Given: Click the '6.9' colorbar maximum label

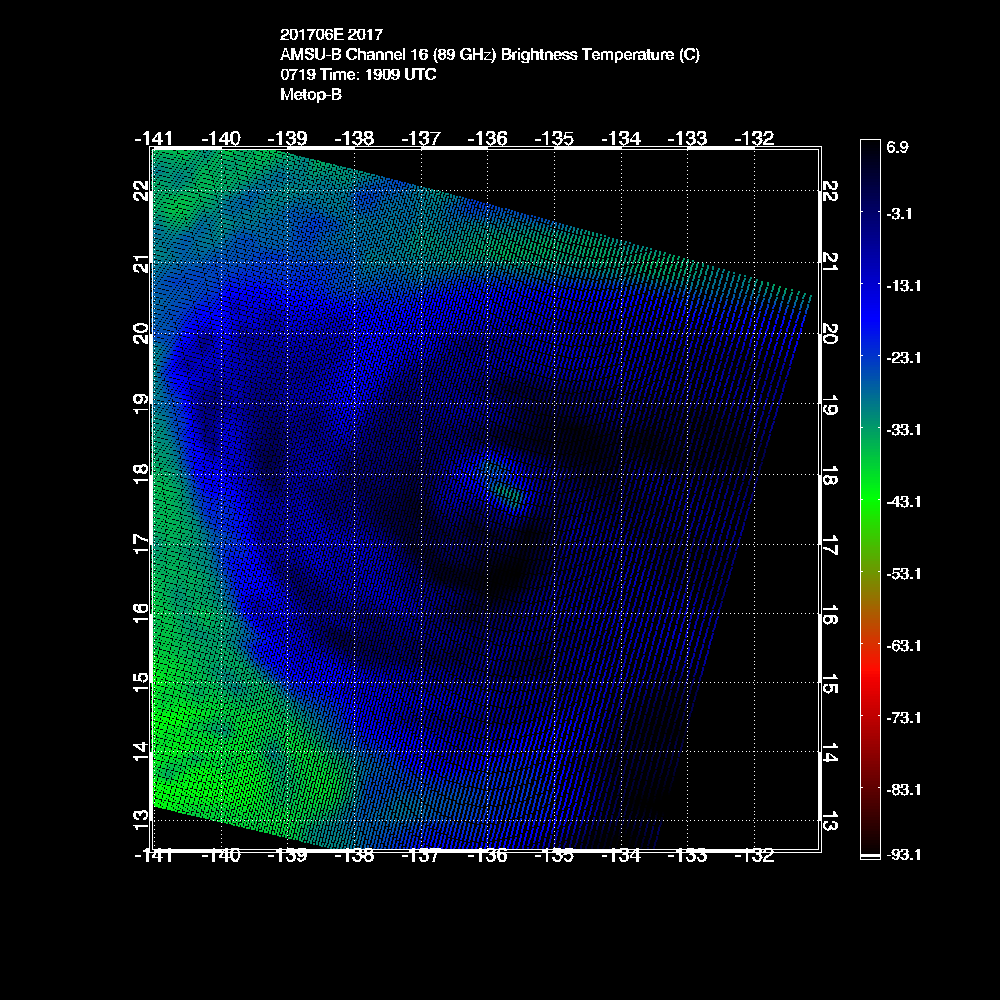Looking at the screenshot, I should (x=897, y=147).
